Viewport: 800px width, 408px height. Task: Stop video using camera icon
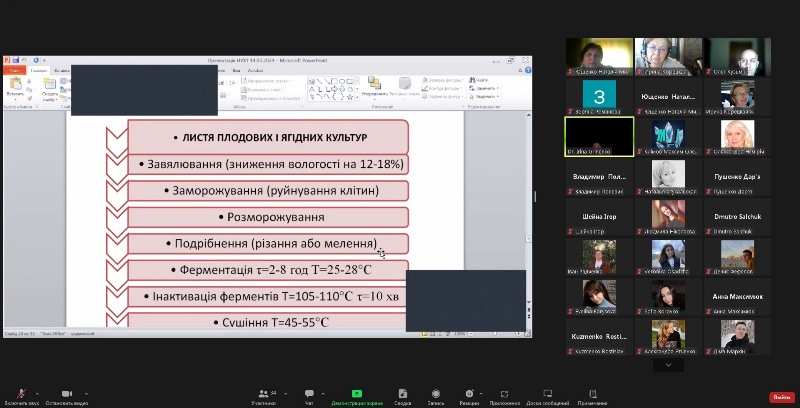point(67,396)
